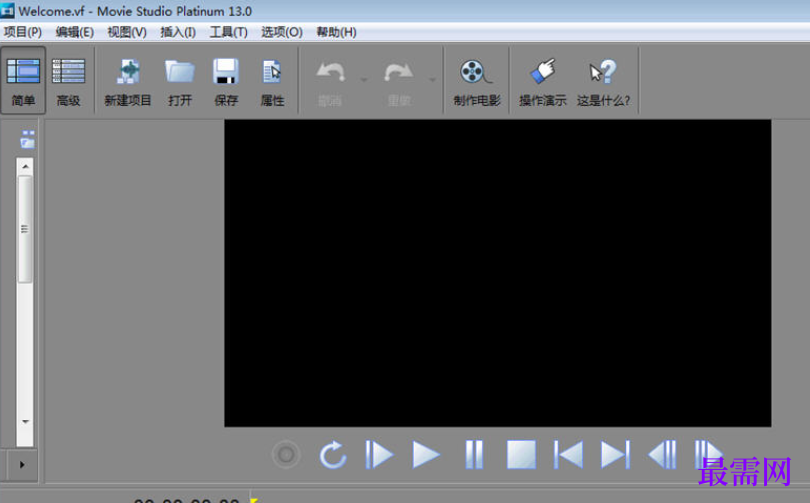Screen dimensions: 810x503
Task: Activate What's This? (这是什么?) help
Action: click(x=603, y=83)
